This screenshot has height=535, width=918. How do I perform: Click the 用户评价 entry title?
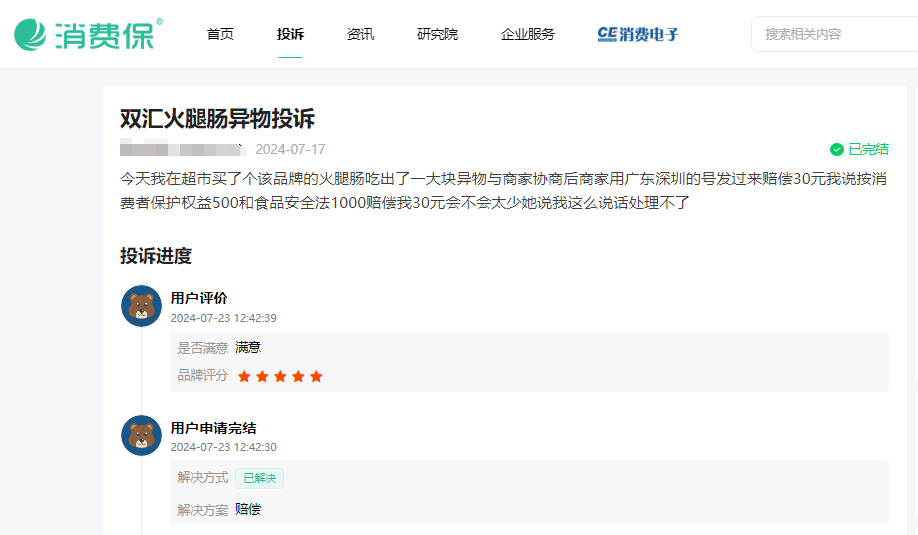[199, 298]
